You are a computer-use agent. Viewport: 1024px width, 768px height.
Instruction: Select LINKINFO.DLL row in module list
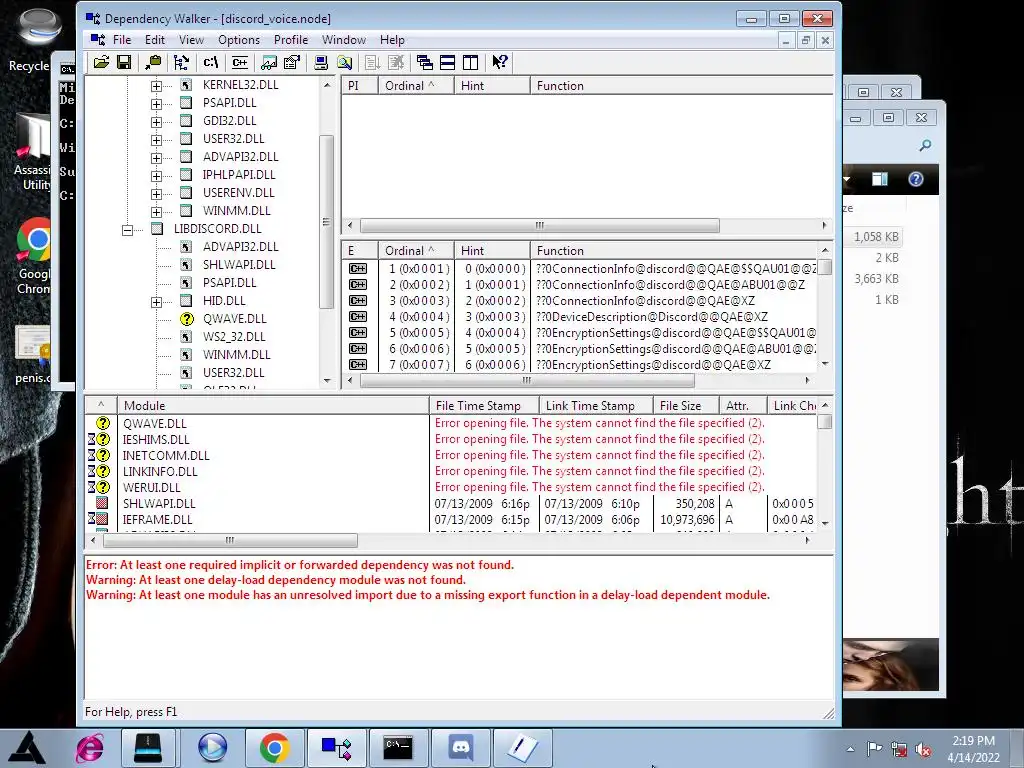coord(451,472)
